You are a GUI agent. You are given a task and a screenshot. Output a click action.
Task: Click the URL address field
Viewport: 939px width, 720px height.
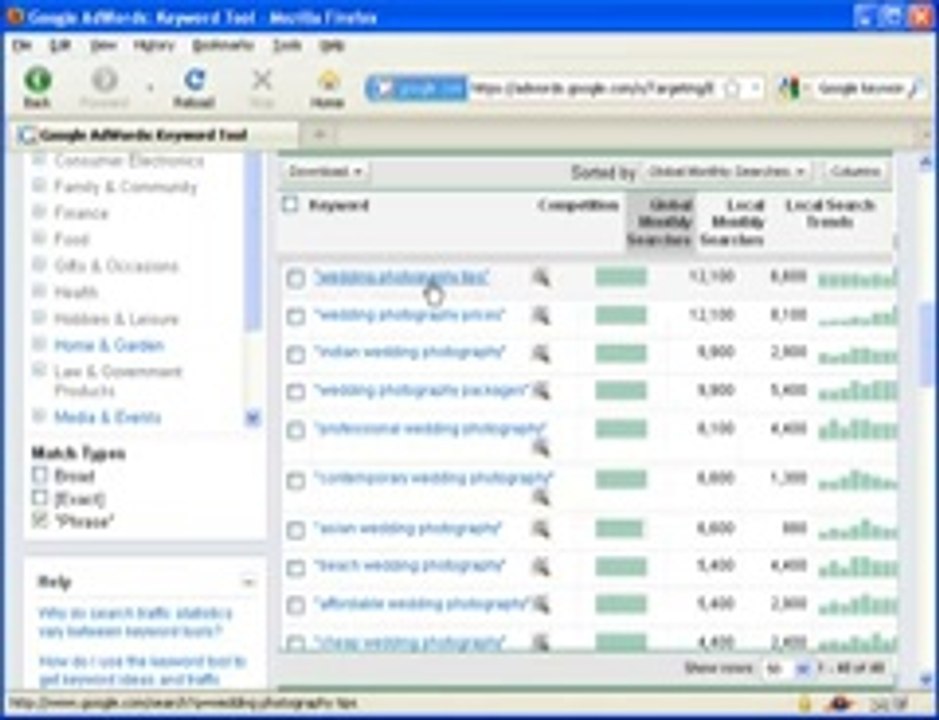pos(593,89)
